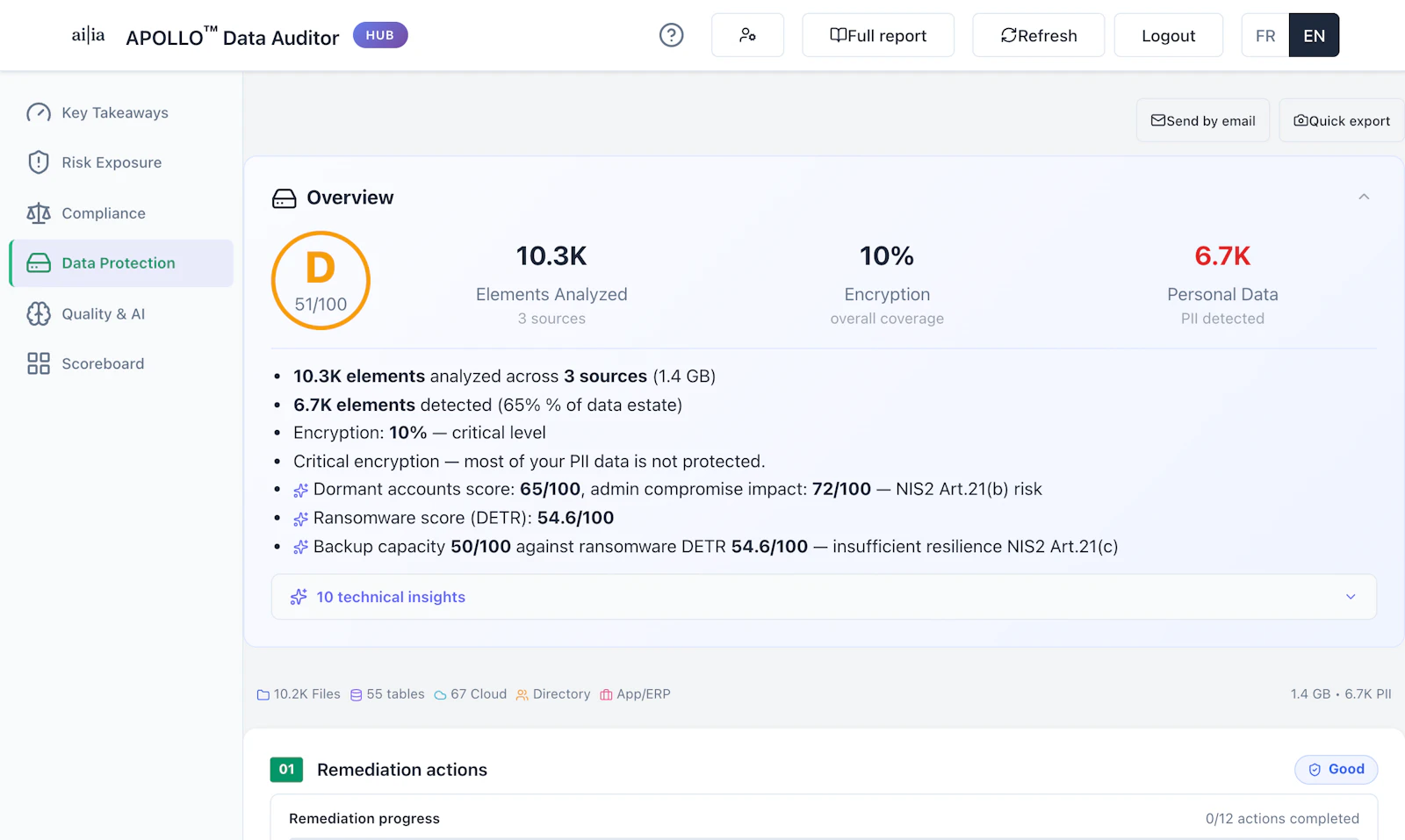
Task: Open the help question mark icon
Action: coord(671,34)
